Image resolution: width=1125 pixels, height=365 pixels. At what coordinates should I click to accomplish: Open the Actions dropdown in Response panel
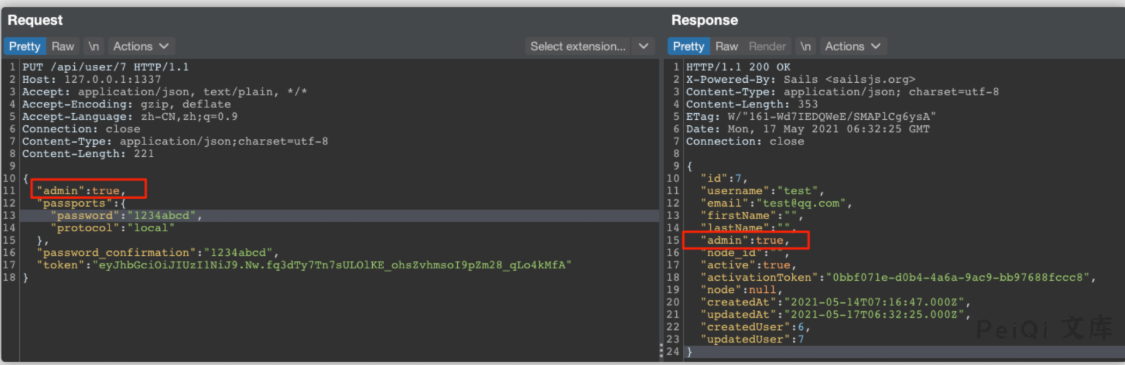click(853, 46)
